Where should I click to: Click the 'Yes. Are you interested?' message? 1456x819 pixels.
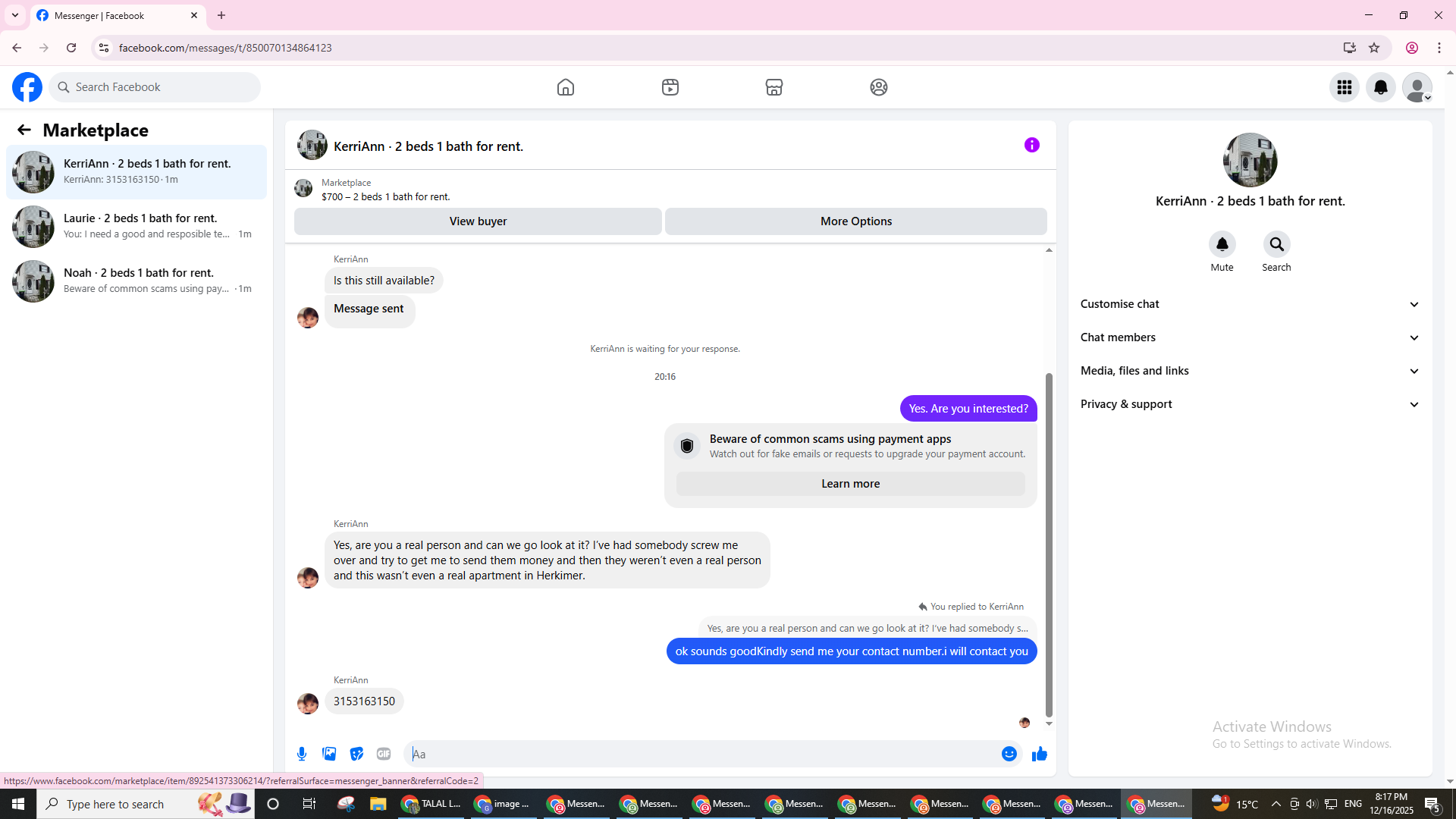pyautogui.click(x=968, y=409)
